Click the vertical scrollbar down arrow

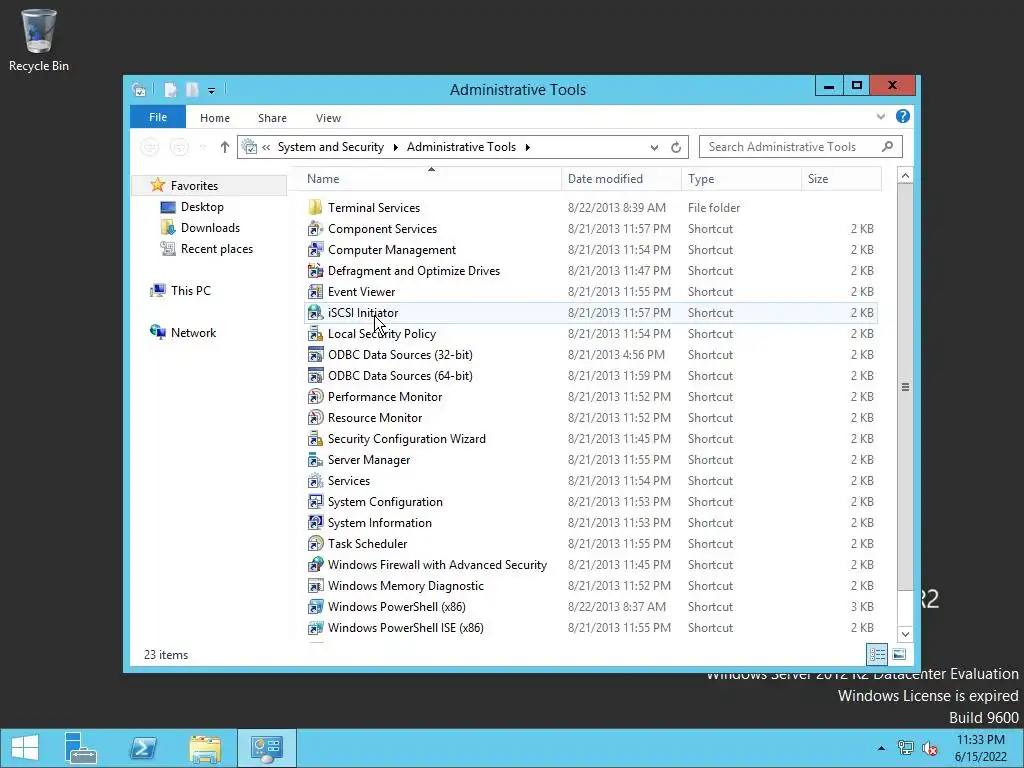pos(904,633)
